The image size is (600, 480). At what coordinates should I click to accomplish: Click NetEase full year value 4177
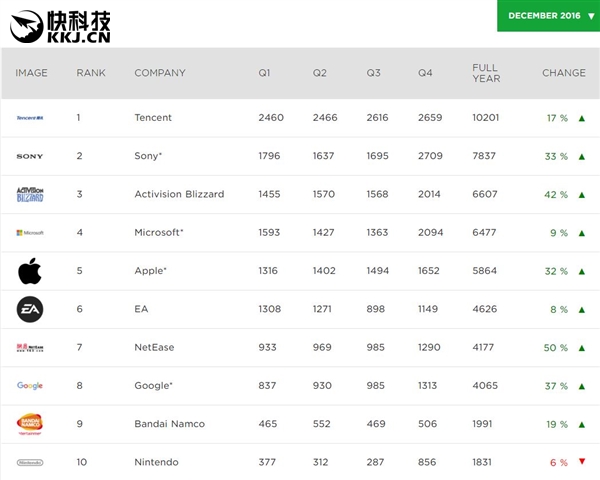tap(483, 347)
